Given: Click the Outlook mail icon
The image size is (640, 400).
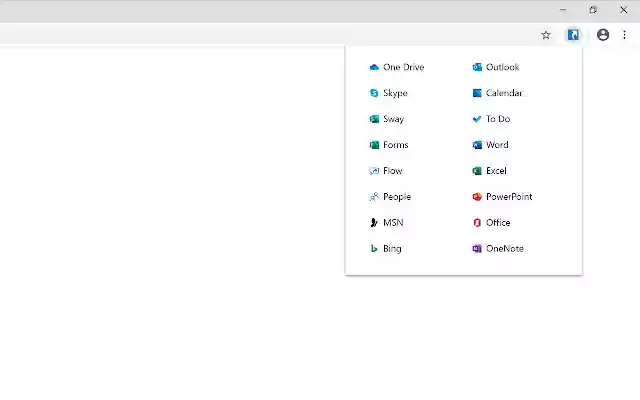Looking at the screenshot, I should click(x=477, y=67).
